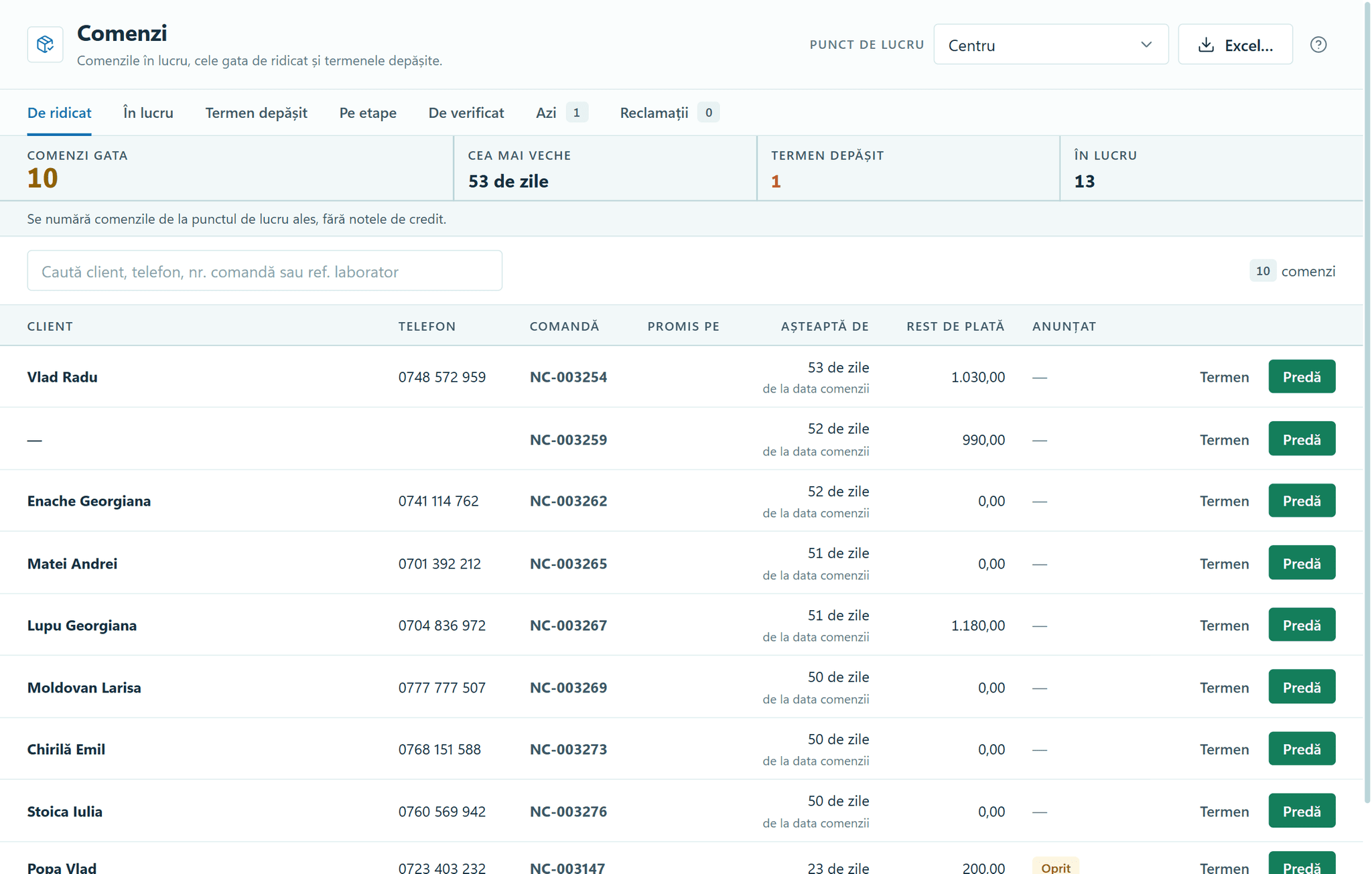Open order NC-003254
The image size is (1372, 874).
(x=568, y=377)
